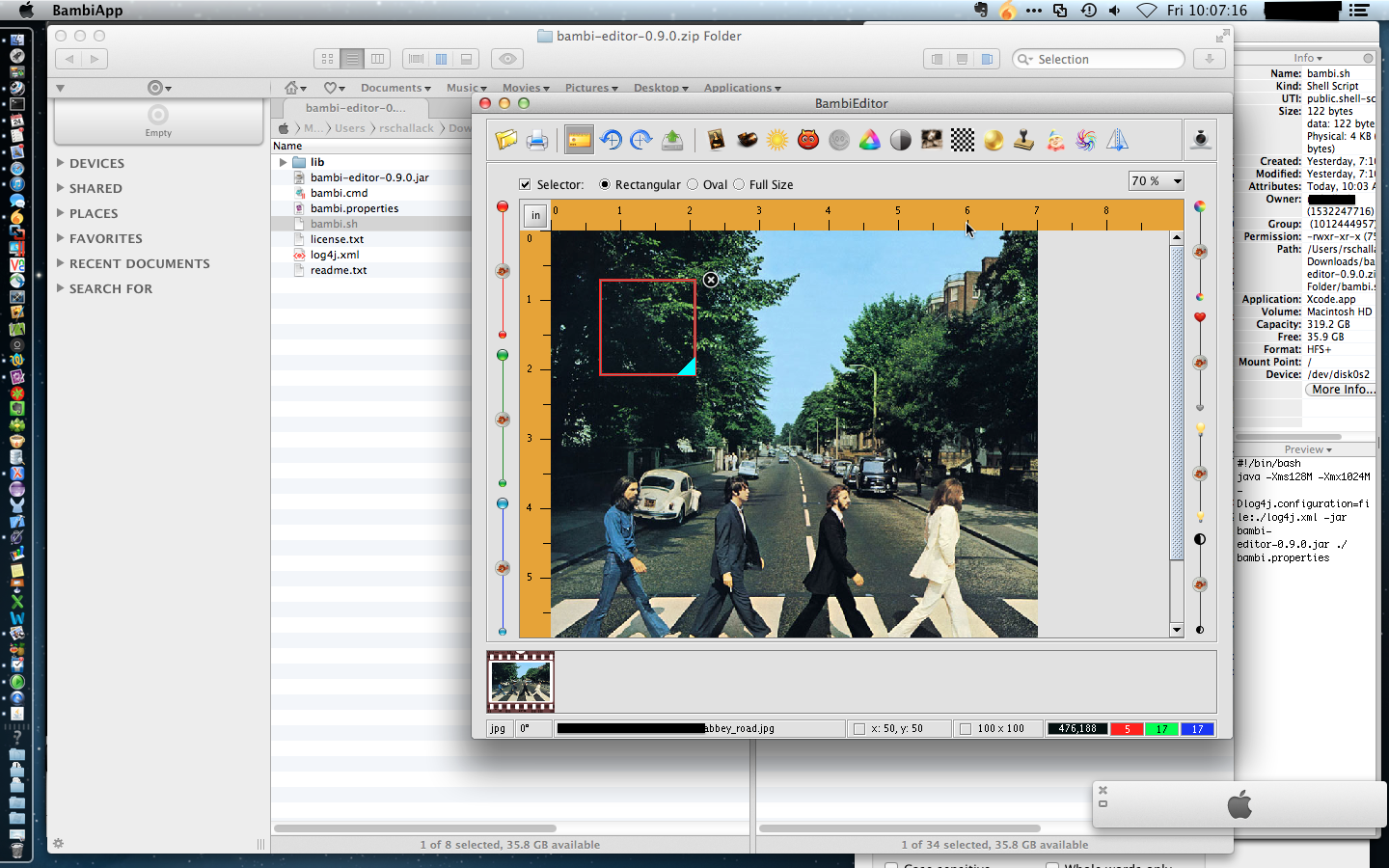
Task: Click the abbey_road thumbnail in filmstrip
Action: 520,682
